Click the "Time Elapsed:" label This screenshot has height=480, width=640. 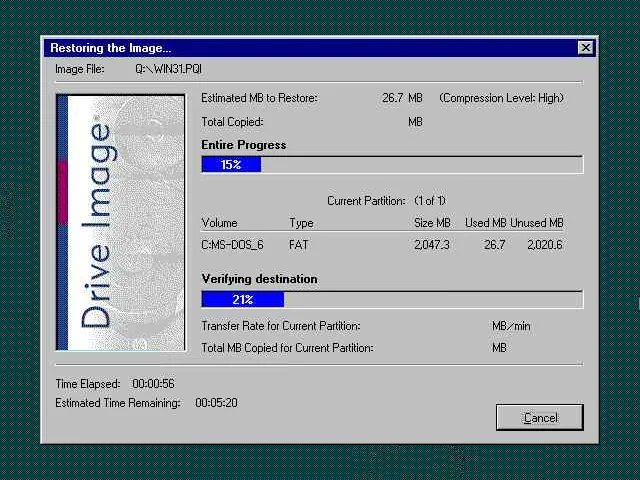pyautogui.click(x=88, y=384)
